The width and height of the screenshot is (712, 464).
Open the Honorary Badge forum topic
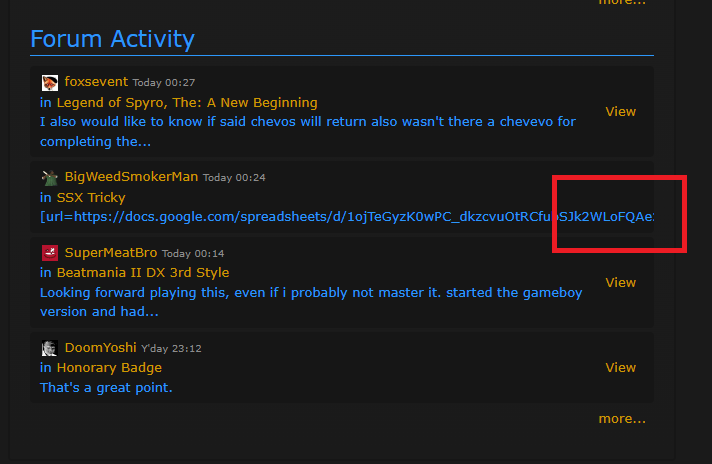point(109,368)
